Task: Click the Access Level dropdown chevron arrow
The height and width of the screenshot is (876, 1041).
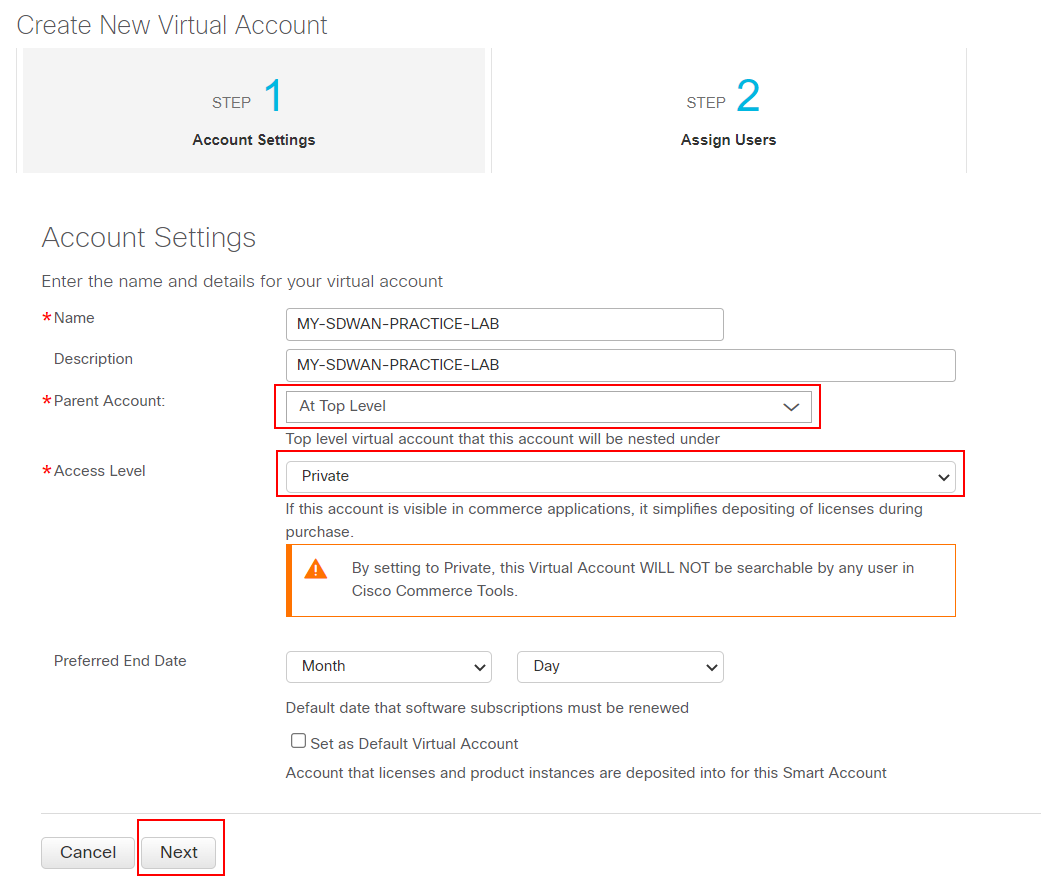Action: [943, 477]
